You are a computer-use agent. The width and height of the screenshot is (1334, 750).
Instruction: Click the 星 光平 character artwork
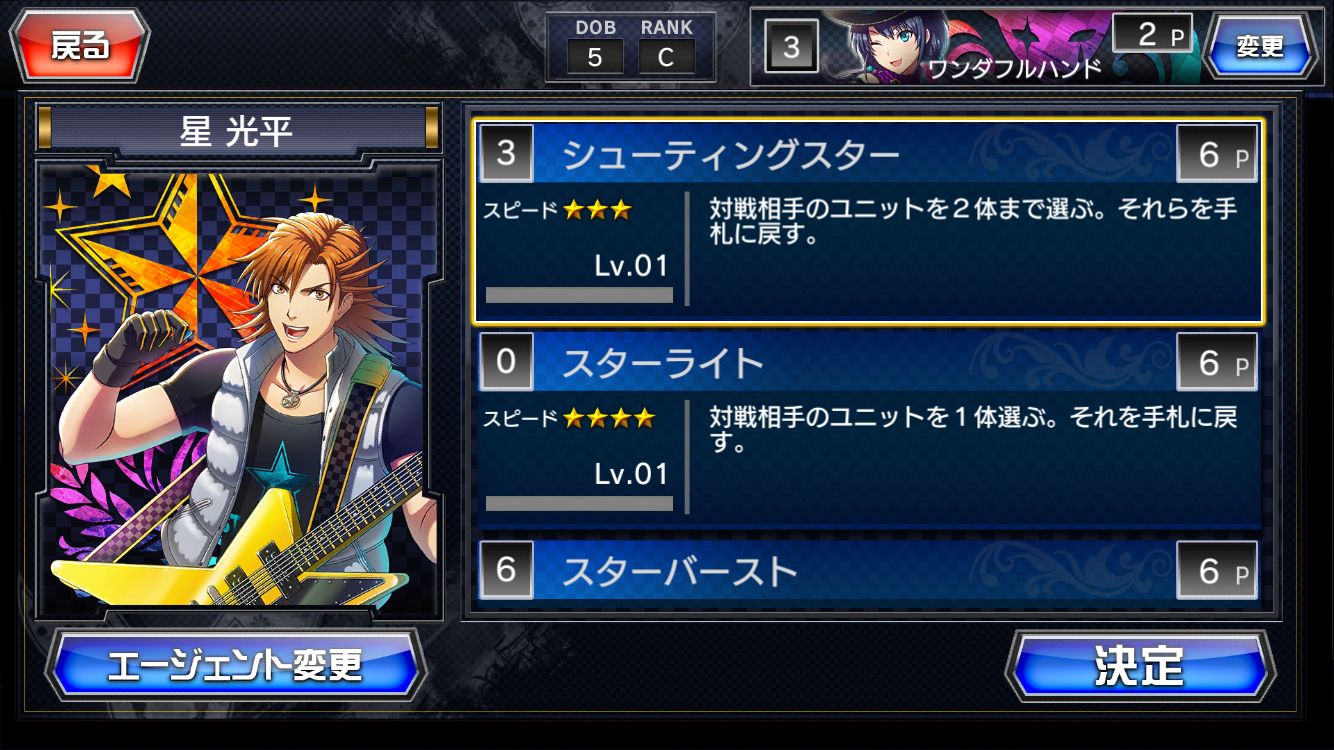point(238,390)
